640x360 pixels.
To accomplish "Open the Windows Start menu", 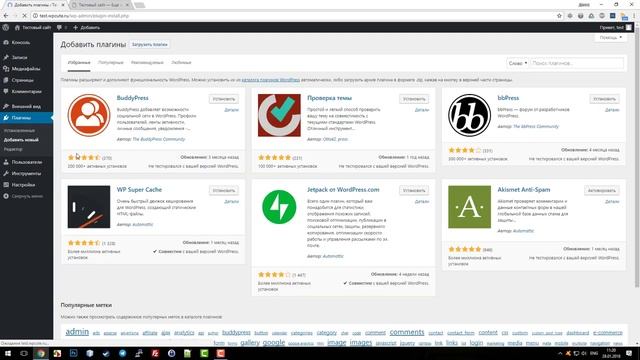I will [x=7, y=353].
